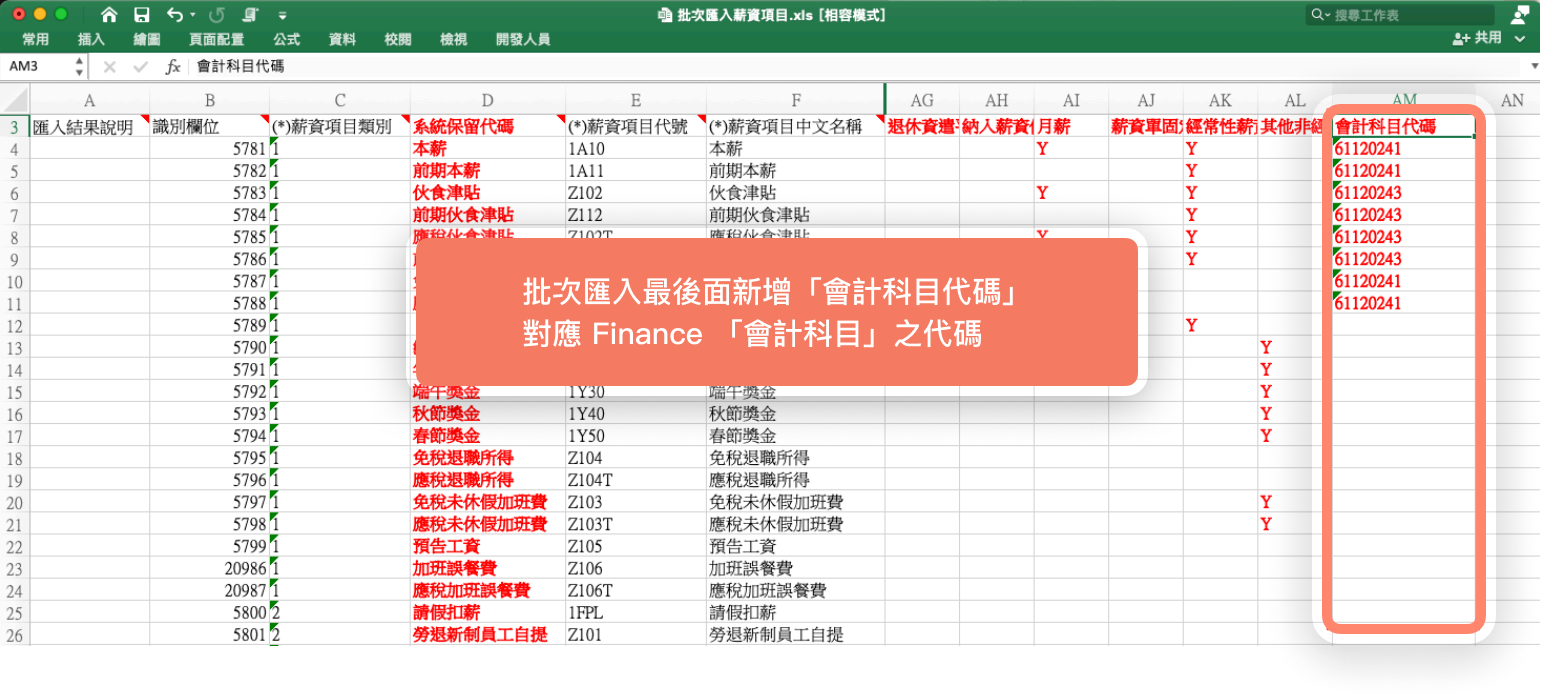This screenshot has height=700, width=1544.
Task: Click the print document icon in quick toolbar
Action: (250, 15)
